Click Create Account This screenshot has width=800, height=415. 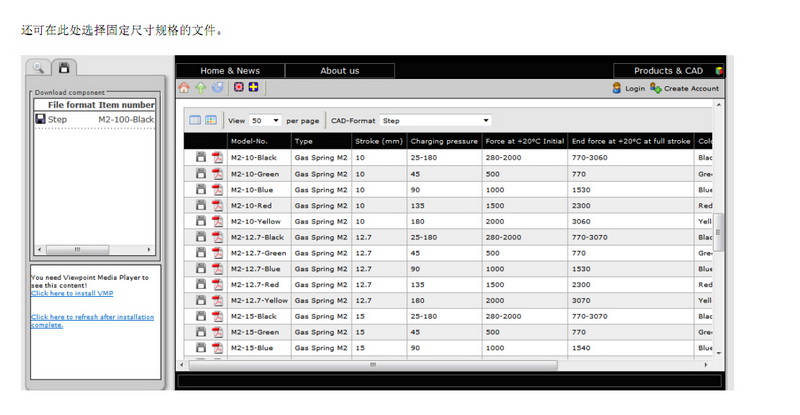pyautogui.click(x=684, y=88)
